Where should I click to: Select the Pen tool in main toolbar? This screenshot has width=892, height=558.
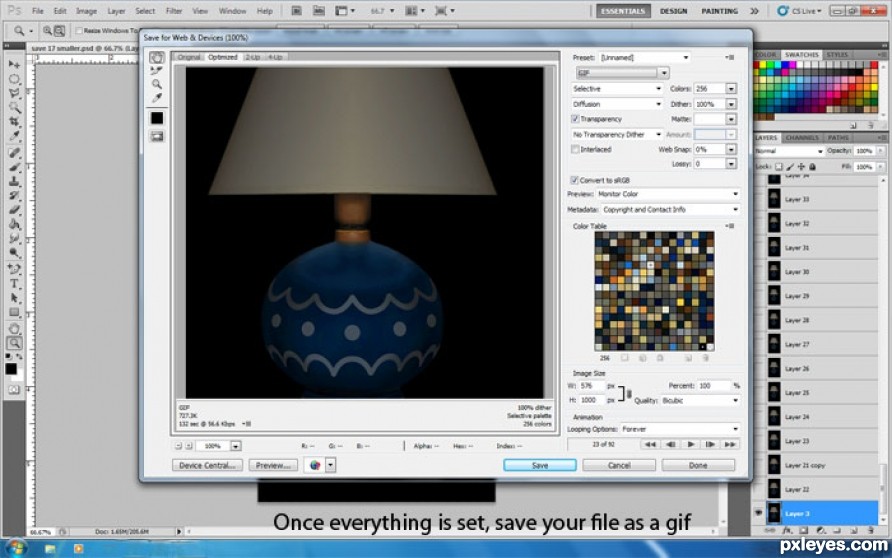(14, 268)
